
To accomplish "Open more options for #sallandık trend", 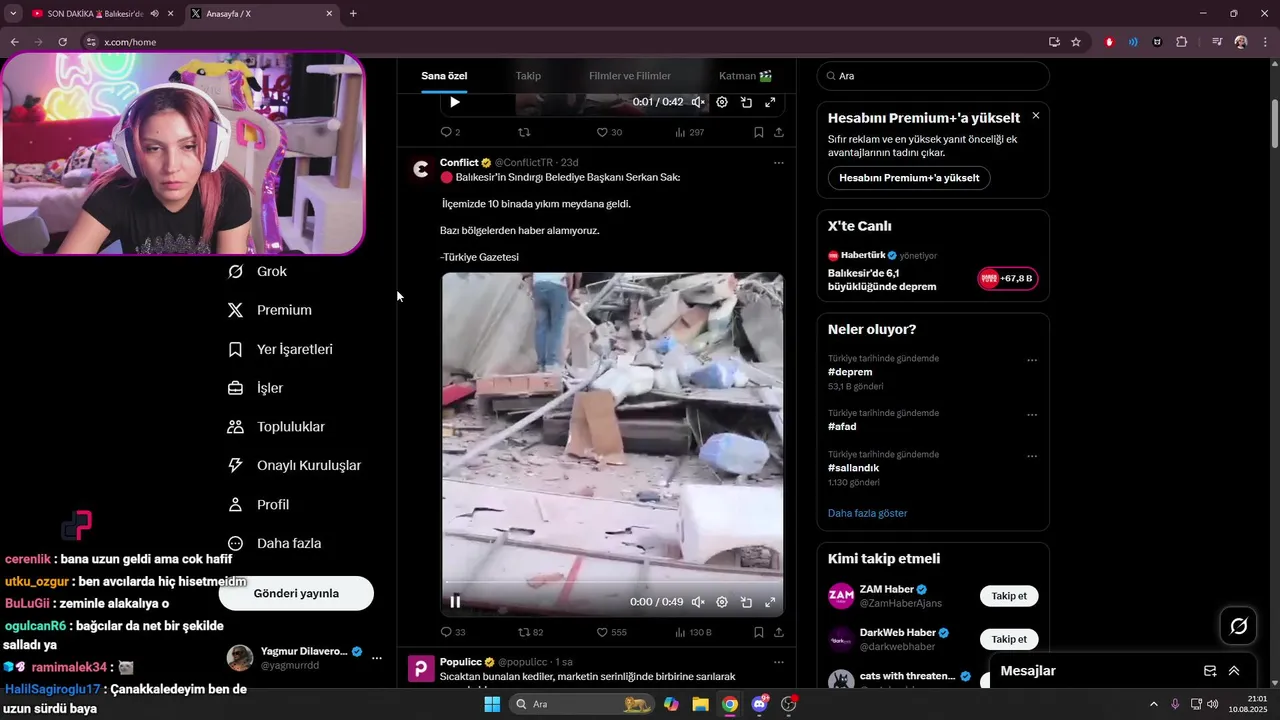I will [x=1032, y=456].
